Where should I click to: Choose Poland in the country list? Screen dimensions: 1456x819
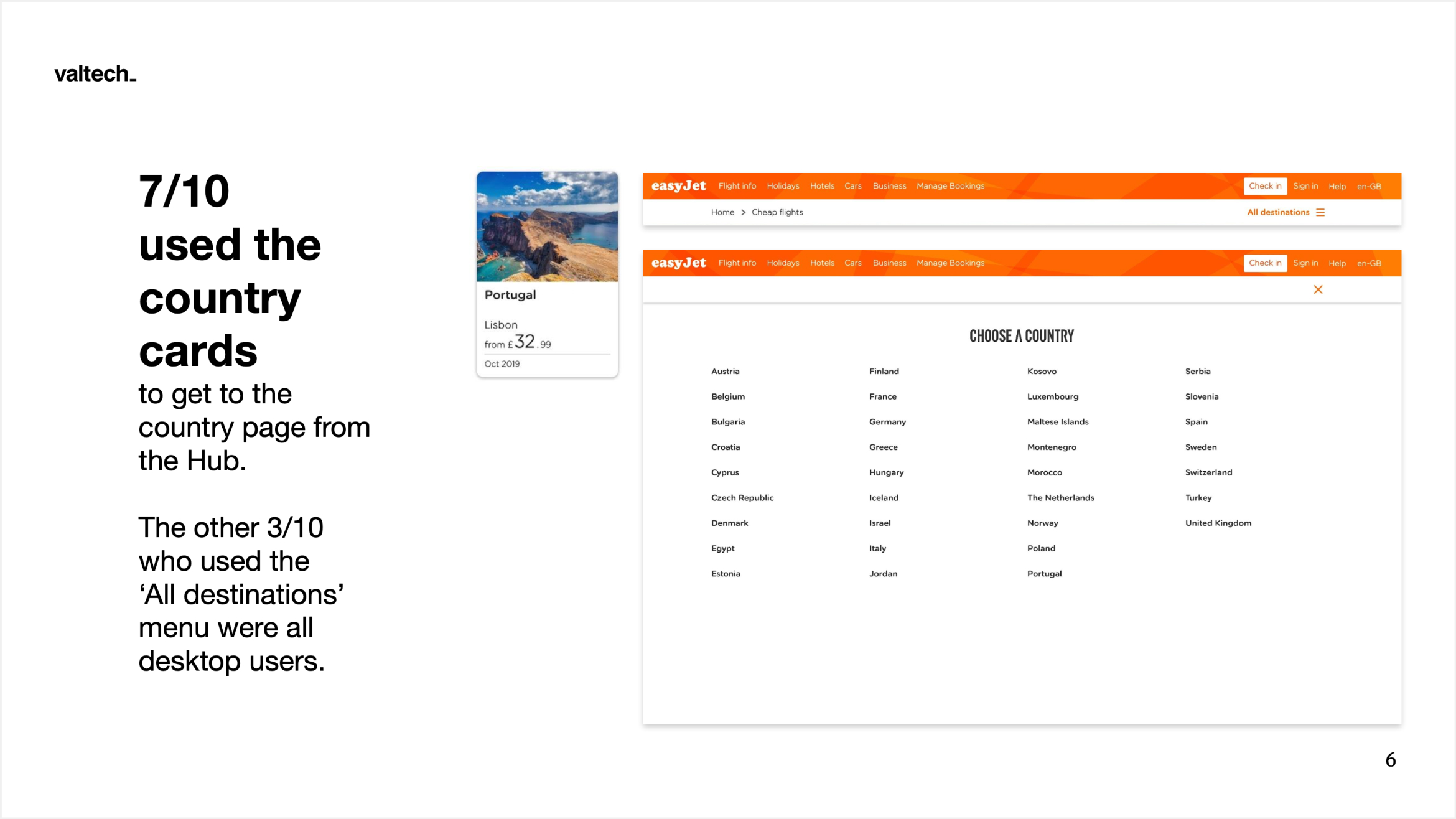coord(1041,548)
